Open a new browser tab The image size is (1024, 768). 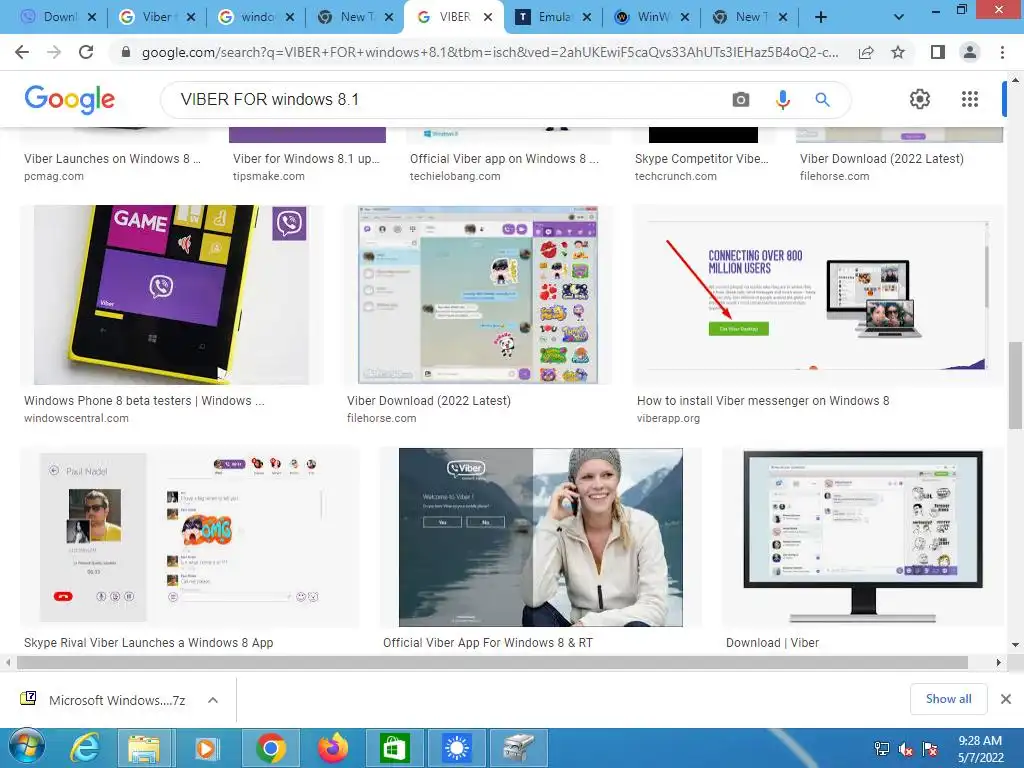821,18
